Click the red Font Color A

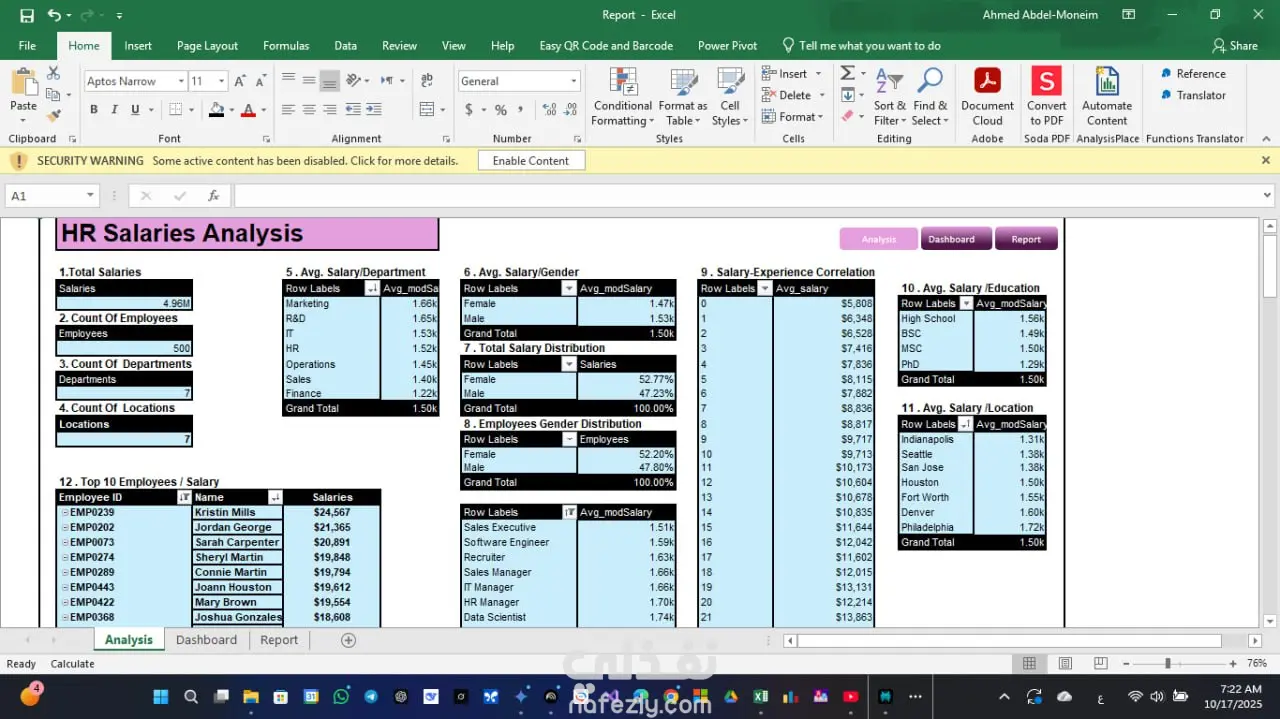tap(248, 110)
